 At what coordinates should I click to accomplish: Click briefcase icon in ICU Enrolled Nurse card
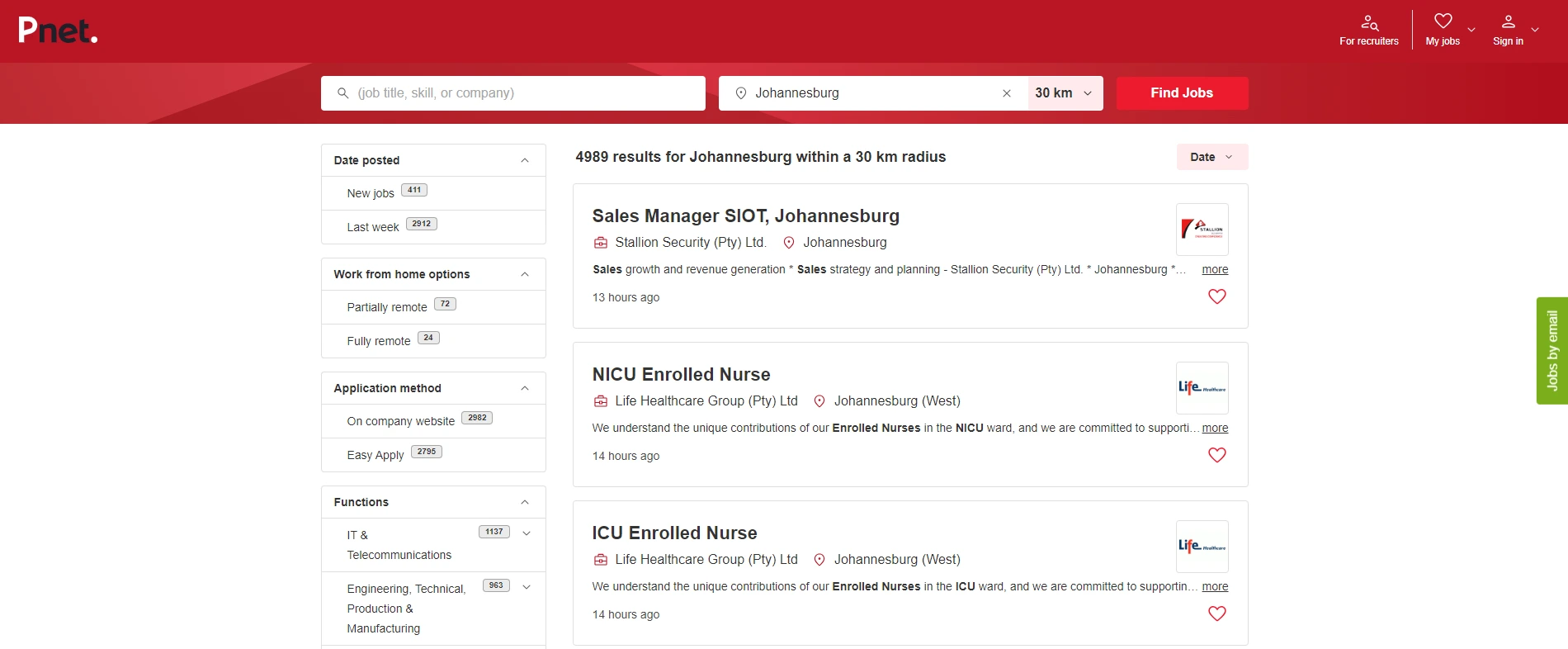(x=601, y=560)
